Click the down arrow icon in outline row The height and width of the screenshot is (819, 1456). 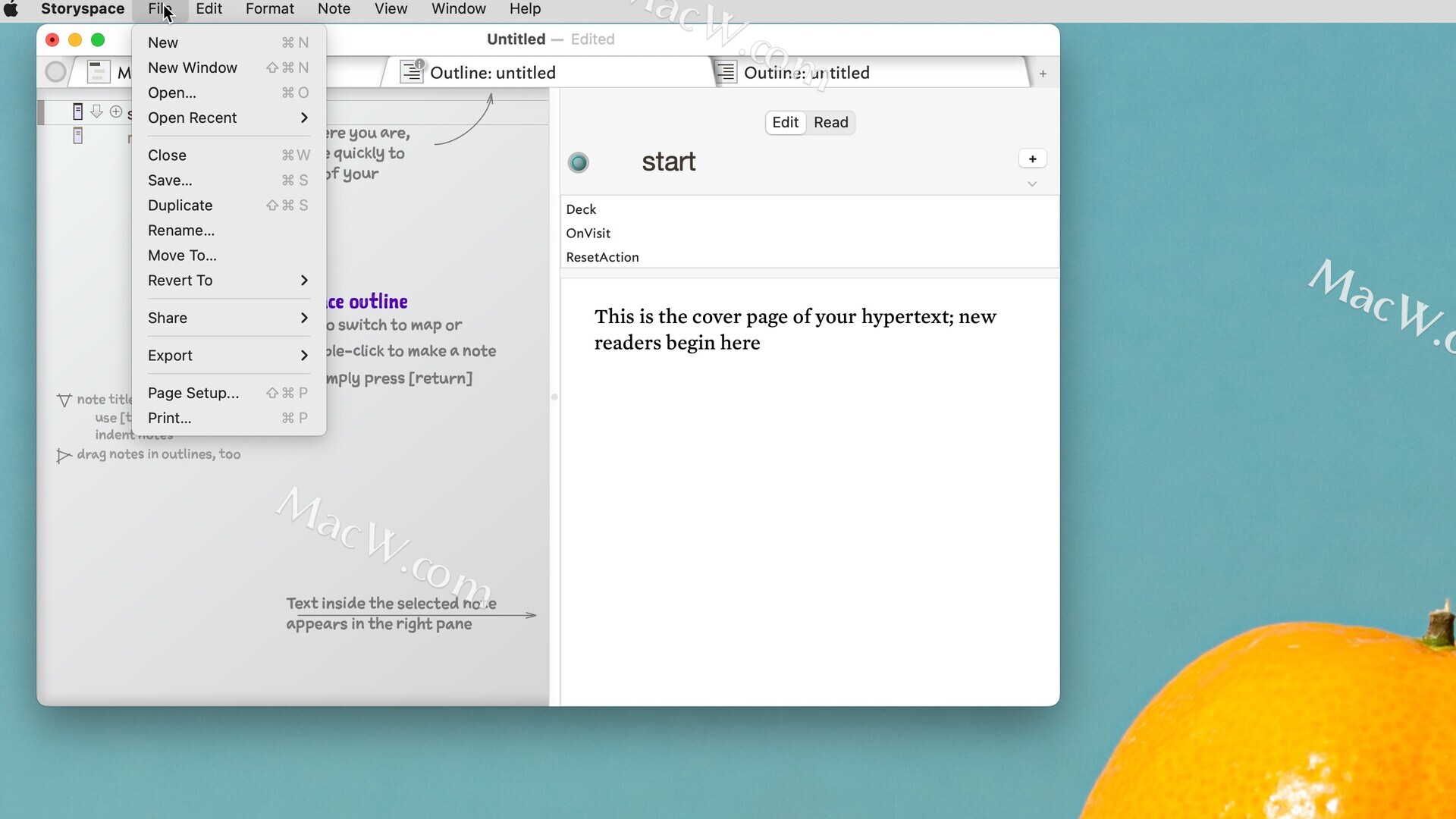96,111
